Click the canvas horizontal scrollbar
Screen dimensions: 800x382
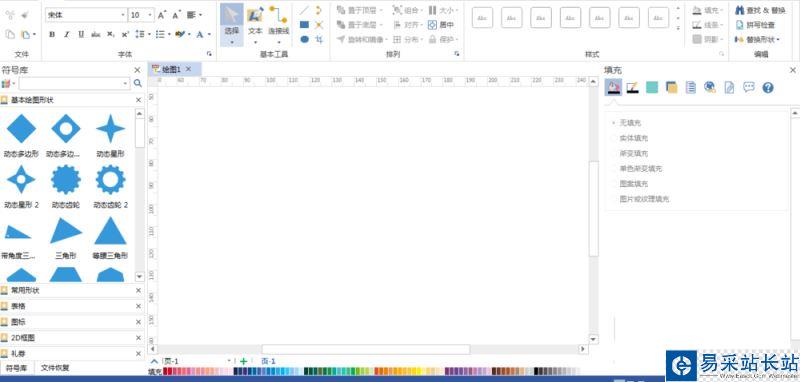pos(365,349)
